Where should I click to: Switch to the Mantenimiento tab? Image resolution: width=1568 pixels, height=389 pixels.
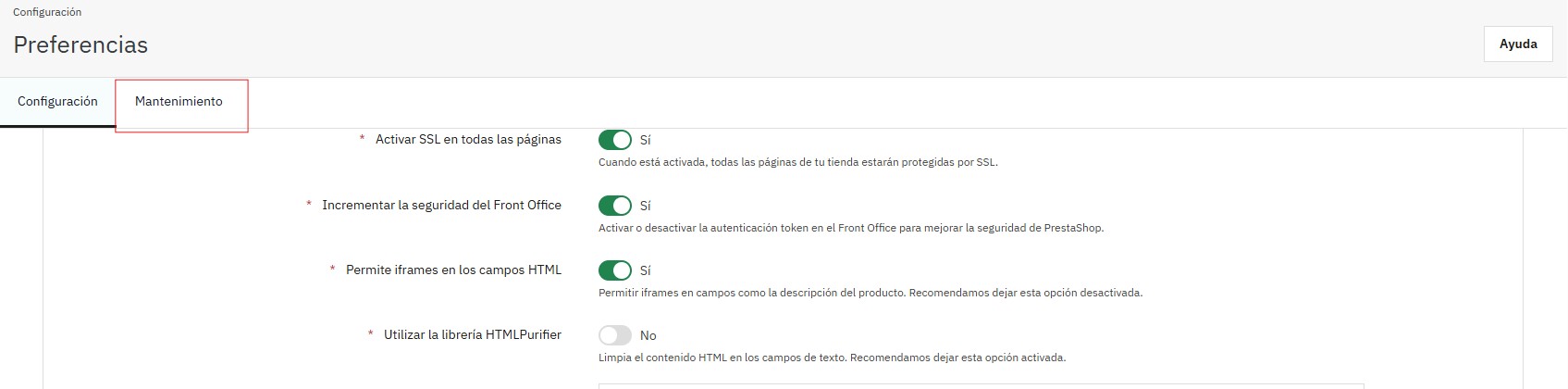pos(179,102)
